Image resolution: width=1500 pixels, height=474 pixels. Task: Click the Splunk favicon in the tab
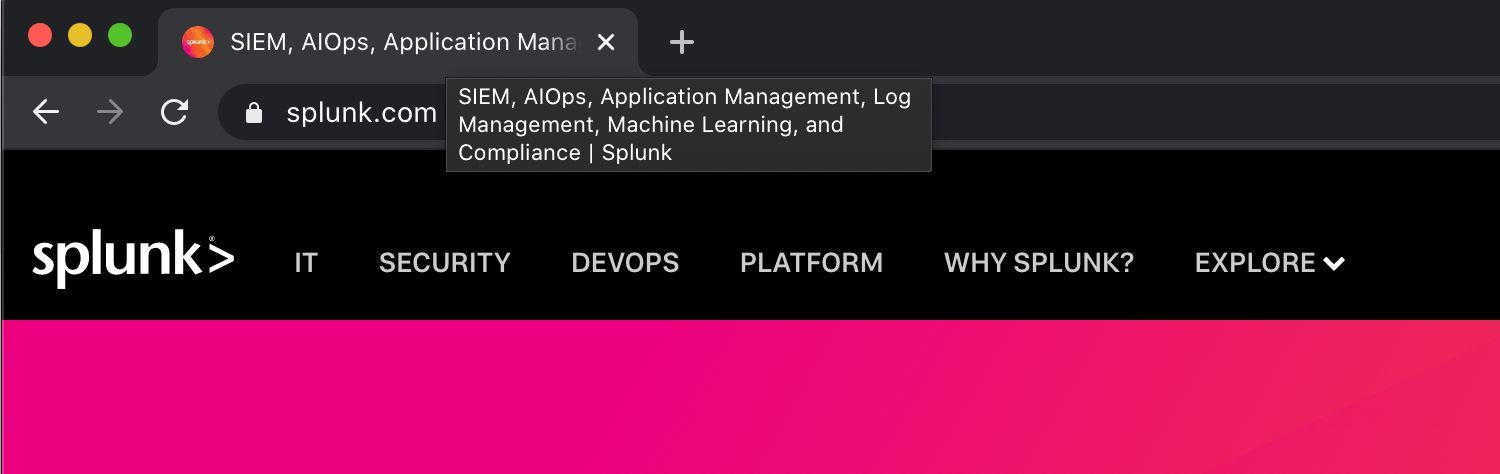tap(198, 42)
